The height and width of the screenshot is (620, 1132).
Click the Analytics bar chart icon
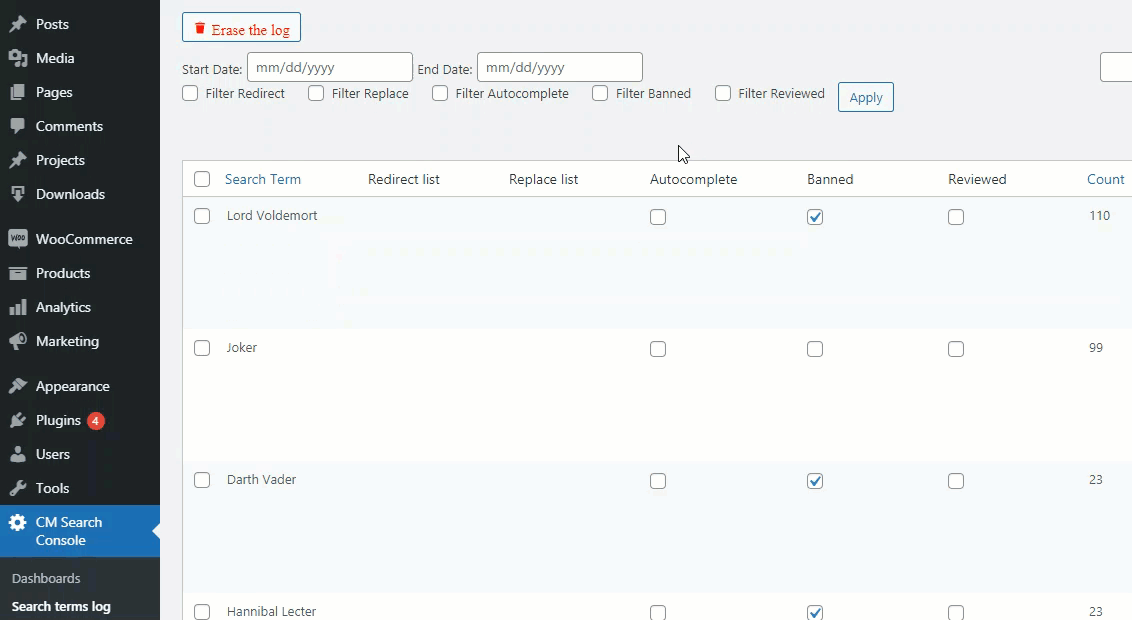18,307
